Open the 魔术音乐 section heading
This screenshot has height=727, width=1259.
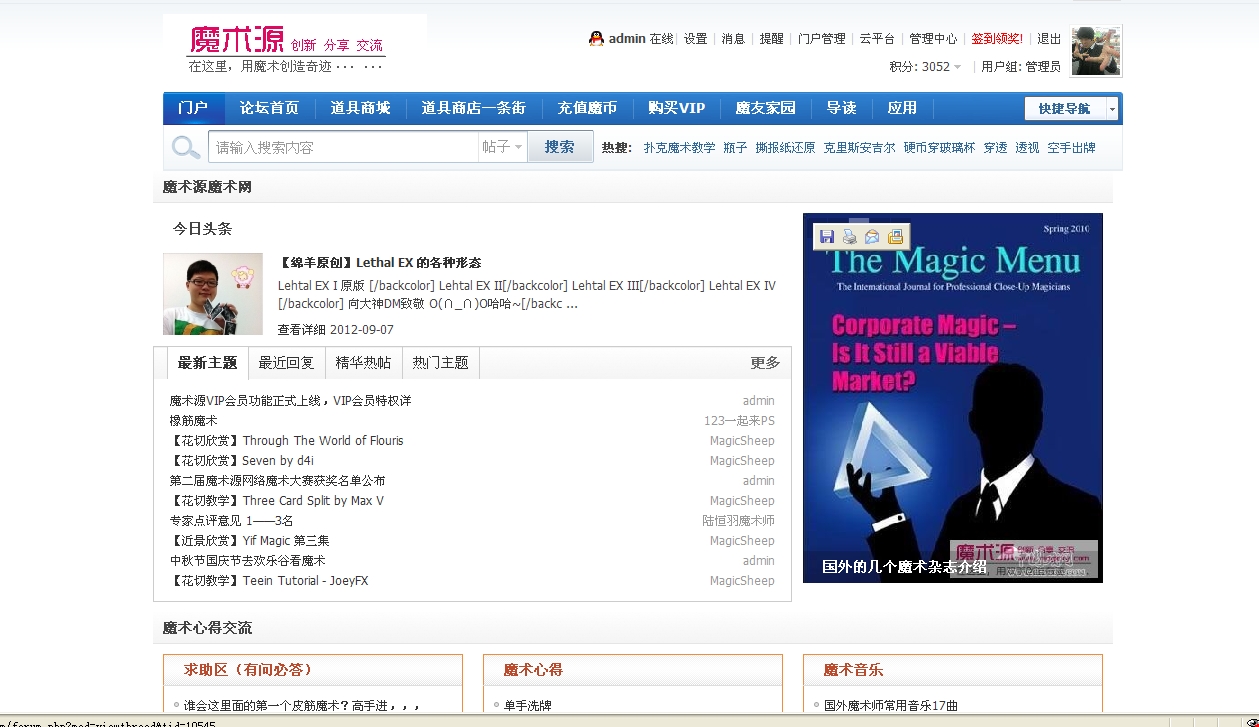(853, 670)
